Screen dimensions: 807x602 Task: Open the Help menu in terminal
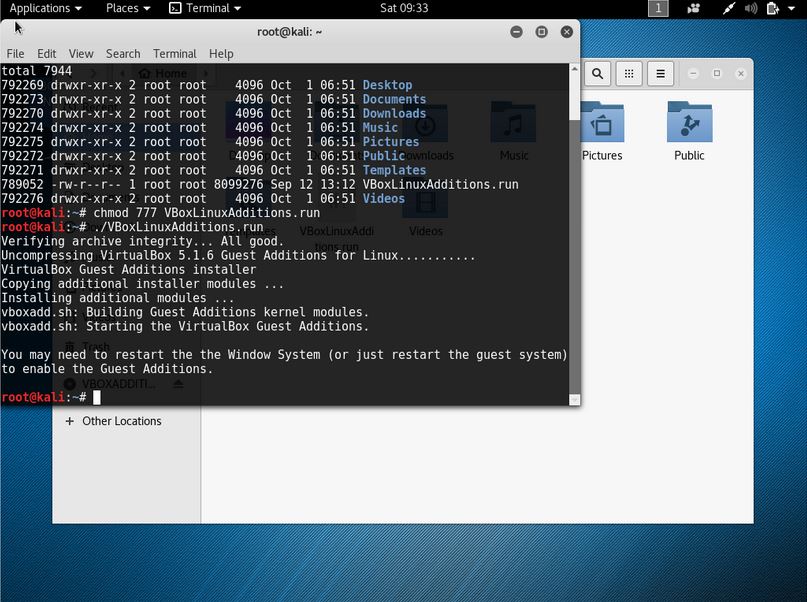(x=221, y=54)
